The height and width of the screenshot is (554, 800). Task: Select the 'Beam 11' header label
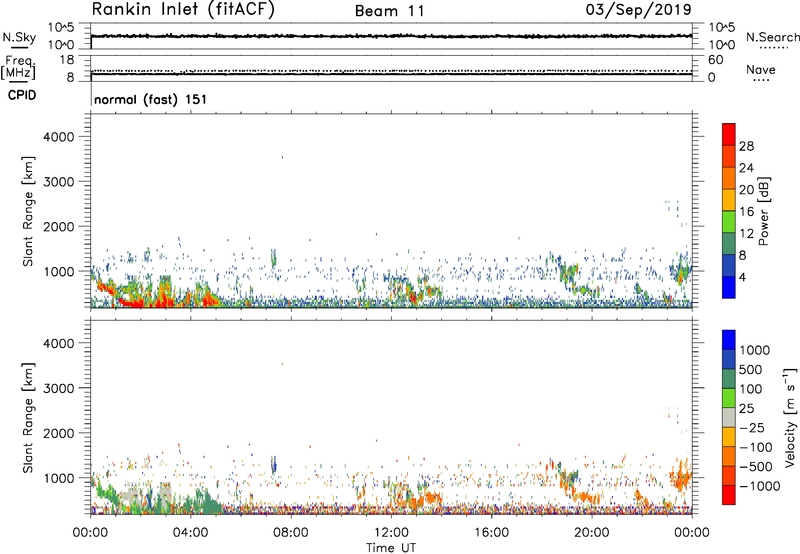pyautogui.click(x=390, y=11)
